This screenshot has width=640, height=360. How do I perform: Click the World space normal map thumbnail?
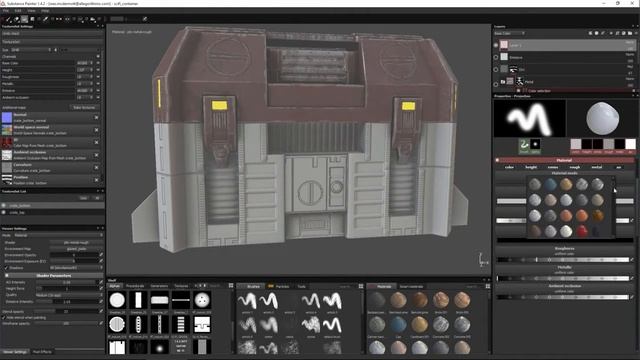7,130
